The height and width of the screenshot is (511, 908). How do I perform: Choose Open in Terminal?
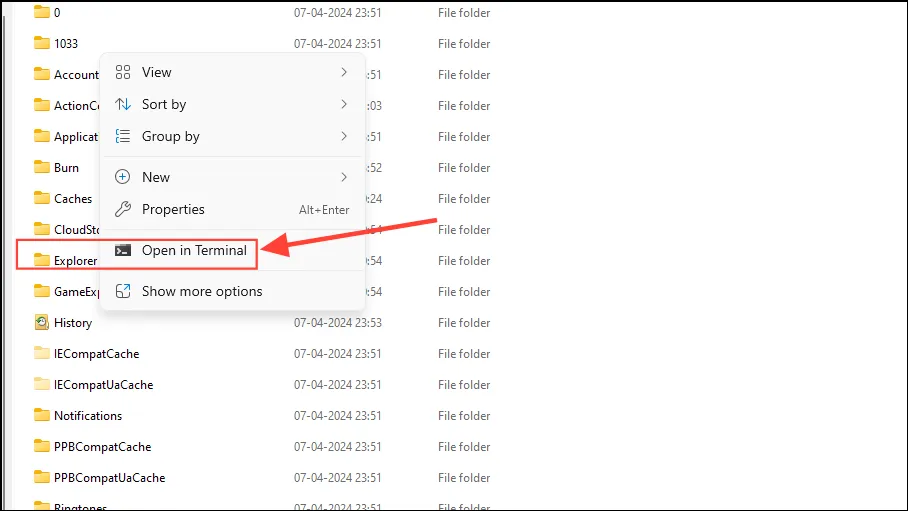[232, 250]
